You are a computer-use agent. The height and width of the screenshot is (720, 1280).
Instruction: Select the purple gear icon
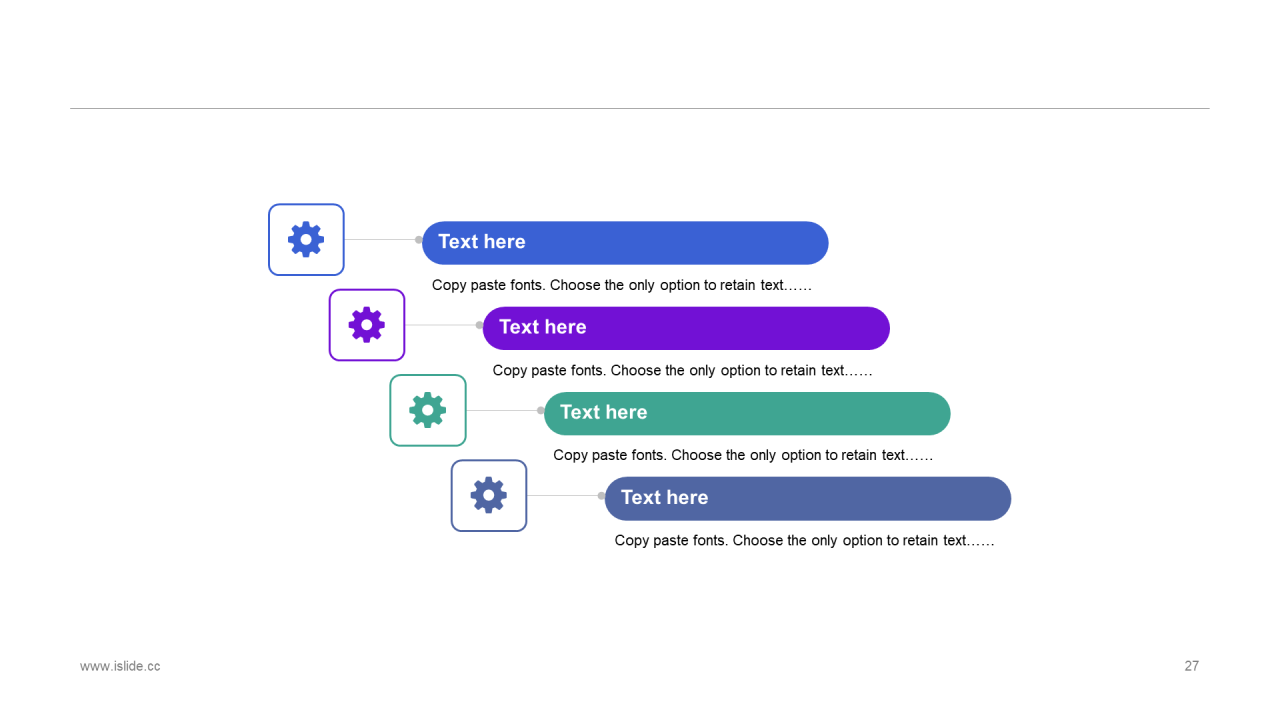click(367, 325)
